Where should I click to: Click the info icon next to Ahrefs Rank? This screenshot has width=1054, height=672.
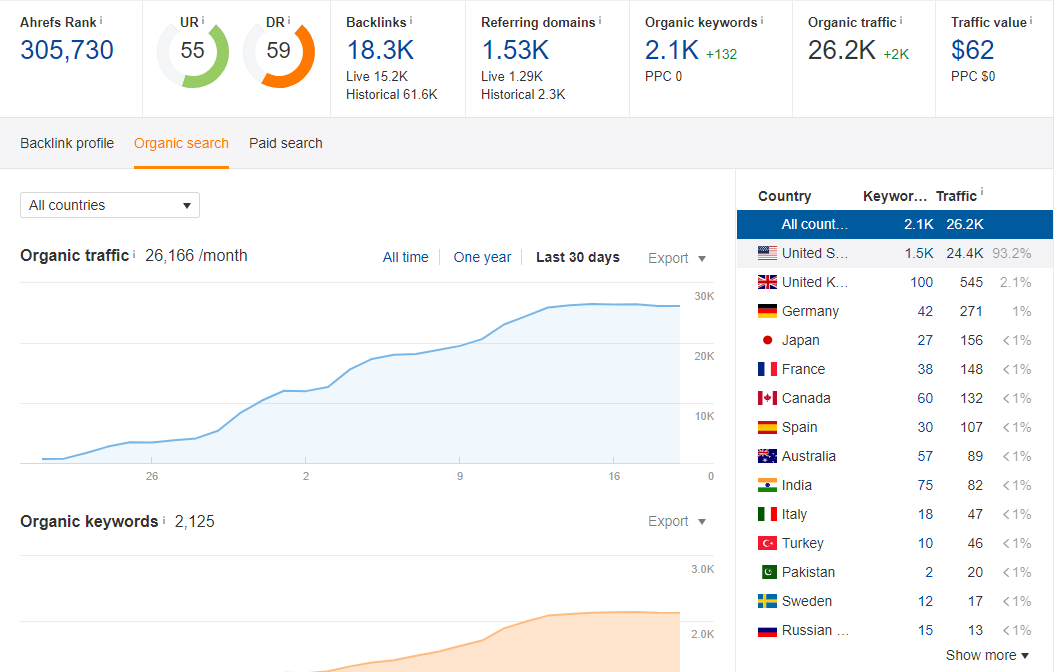pyautogui.click(x=101, y=20)
